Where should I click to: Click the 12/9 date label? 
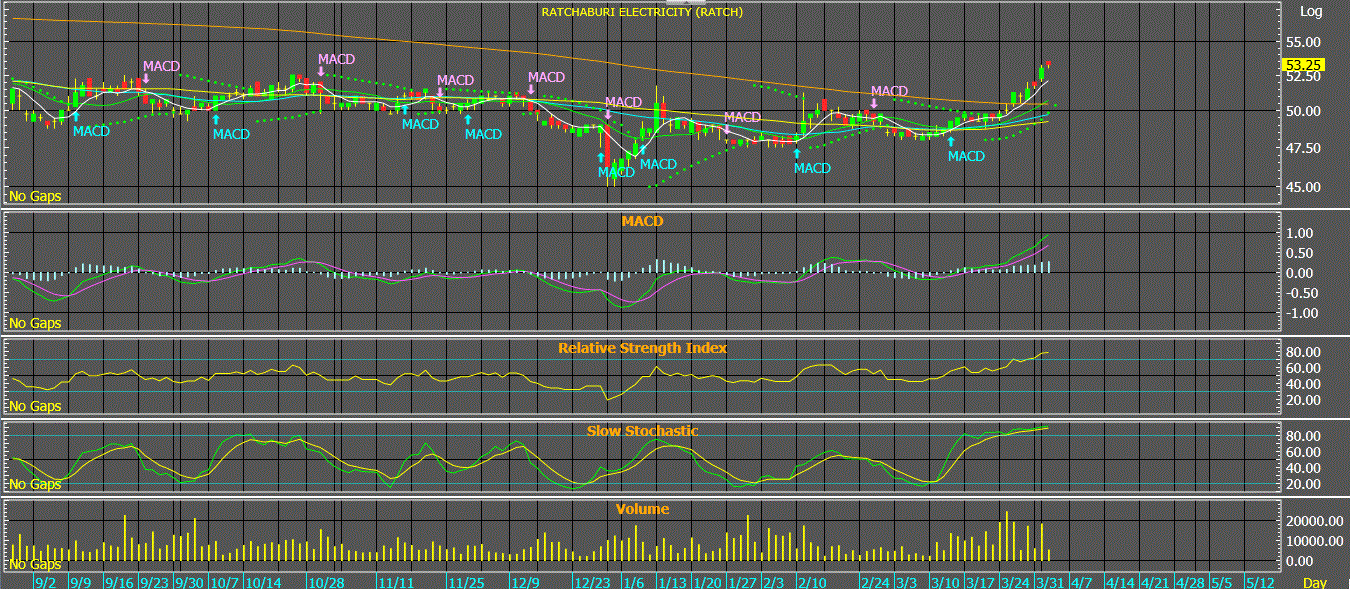[525, 582]
